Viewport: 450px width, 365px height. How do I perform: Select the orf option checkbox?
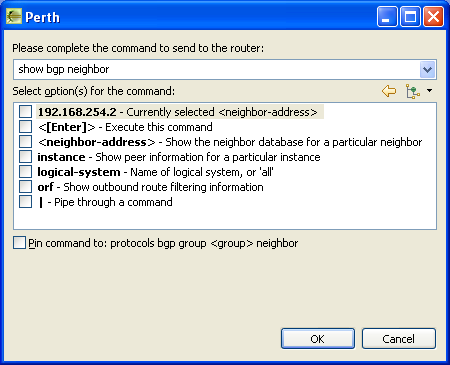tap(25, 187)
